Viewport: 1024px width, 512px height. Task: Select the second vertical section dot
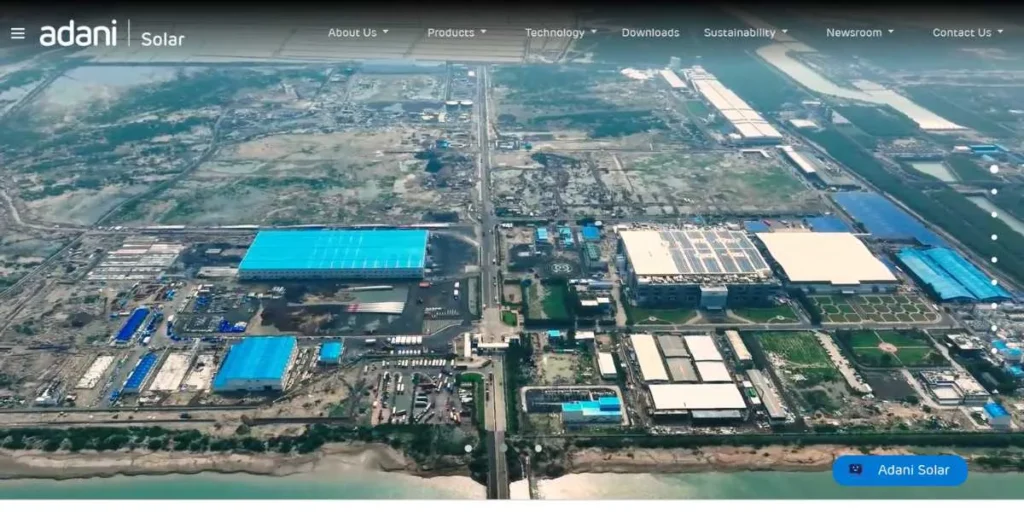click(993, 192)
